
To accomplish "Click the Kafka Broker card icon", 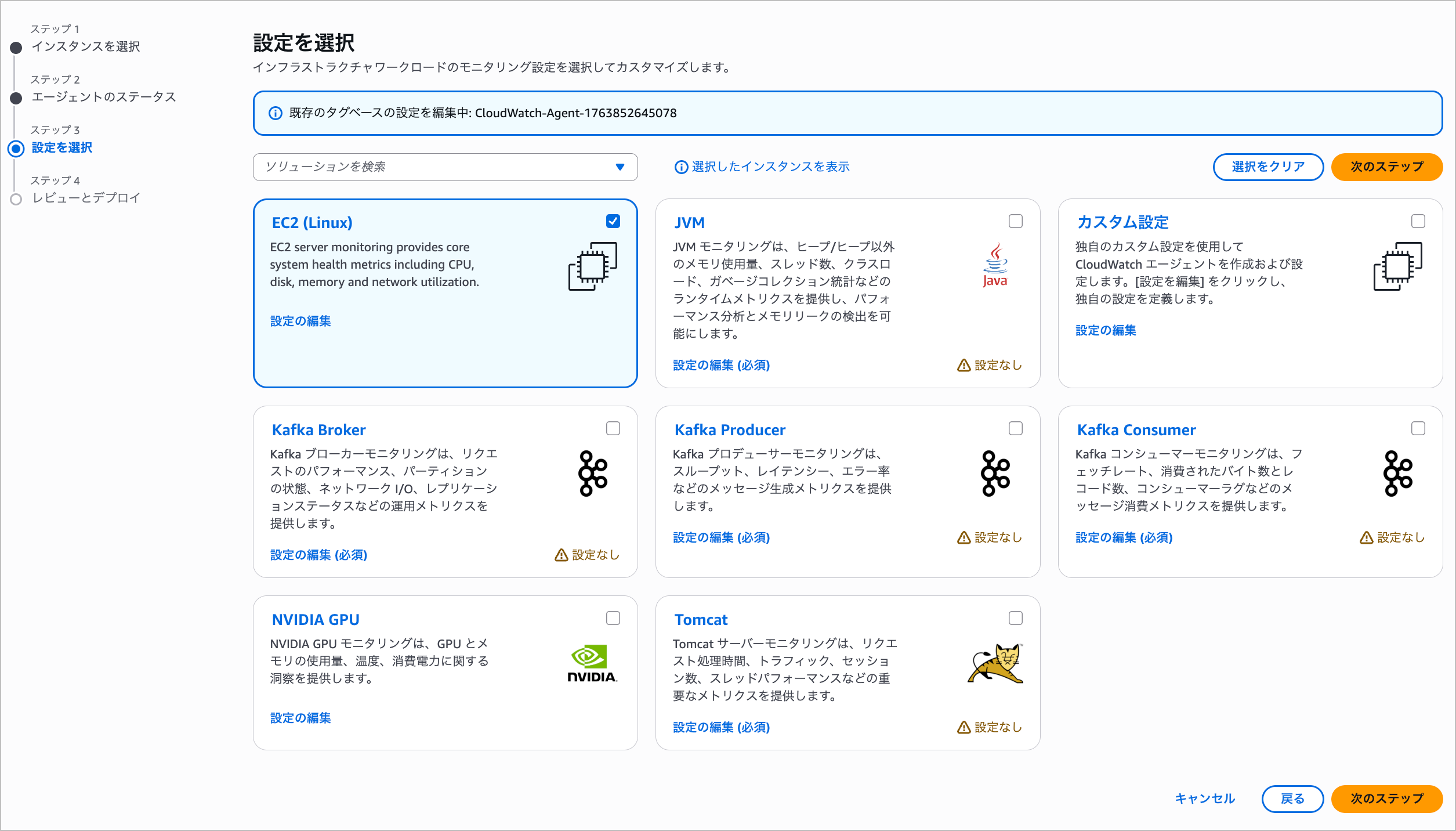I will [x=592, y=473].
